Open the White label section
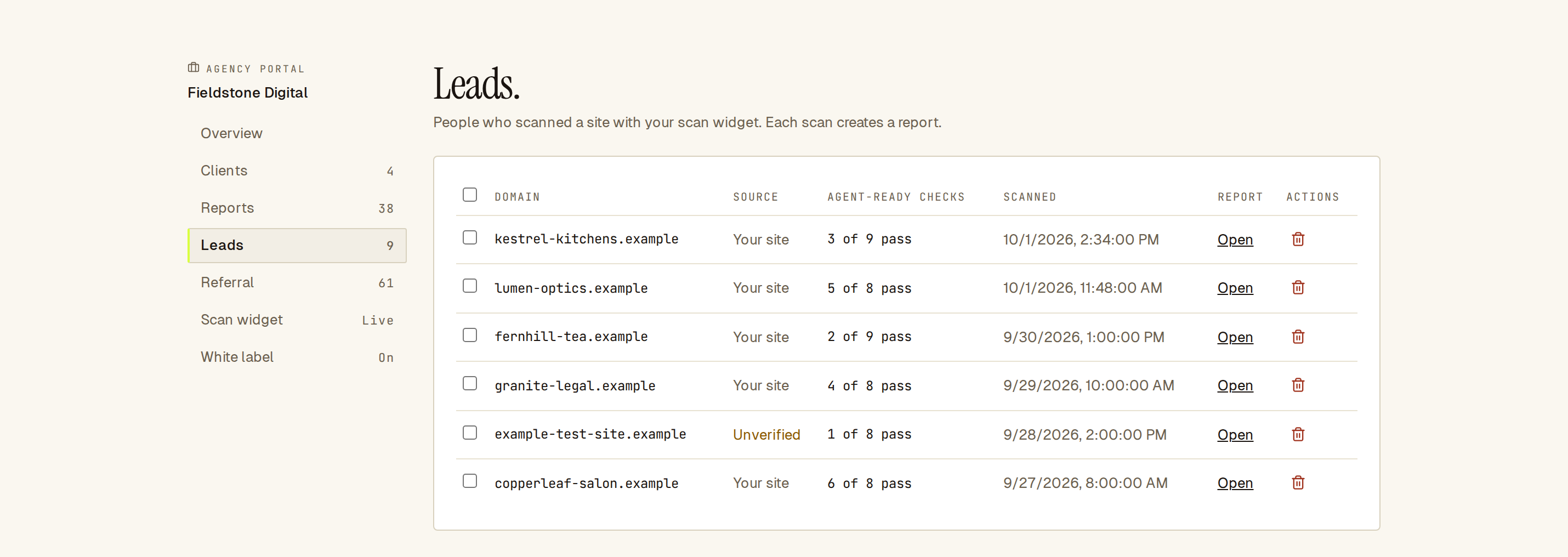The image size is (1568, 557). pos(297,357)
